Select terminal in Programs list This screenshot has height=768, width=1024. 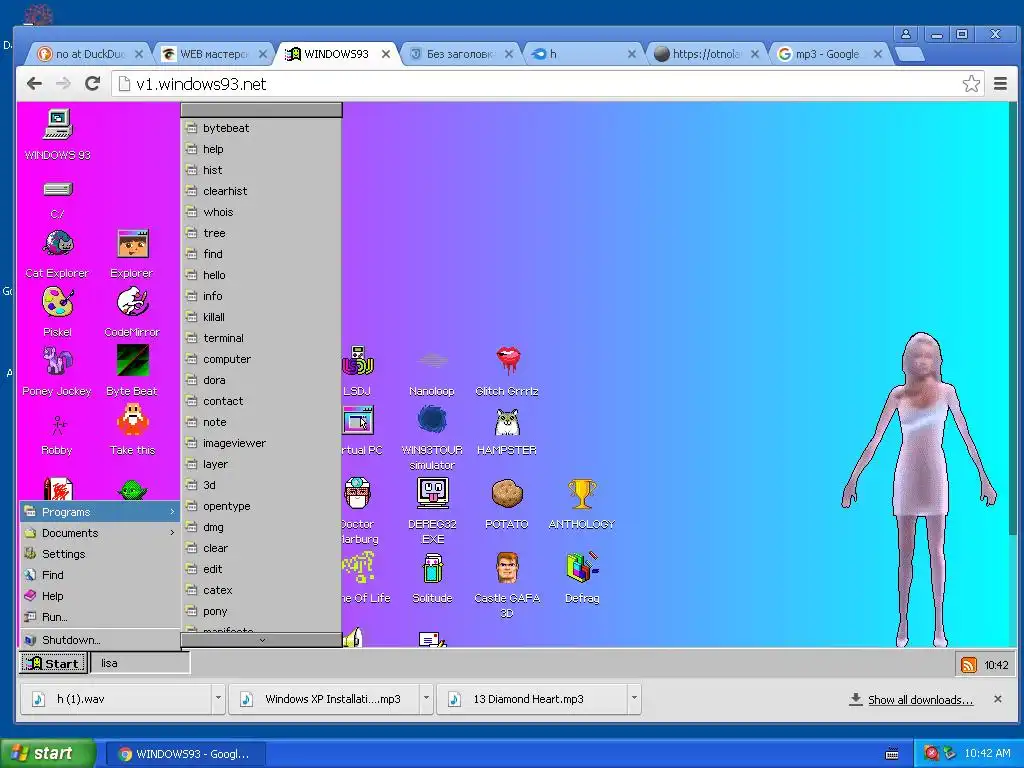pos(261,338)
